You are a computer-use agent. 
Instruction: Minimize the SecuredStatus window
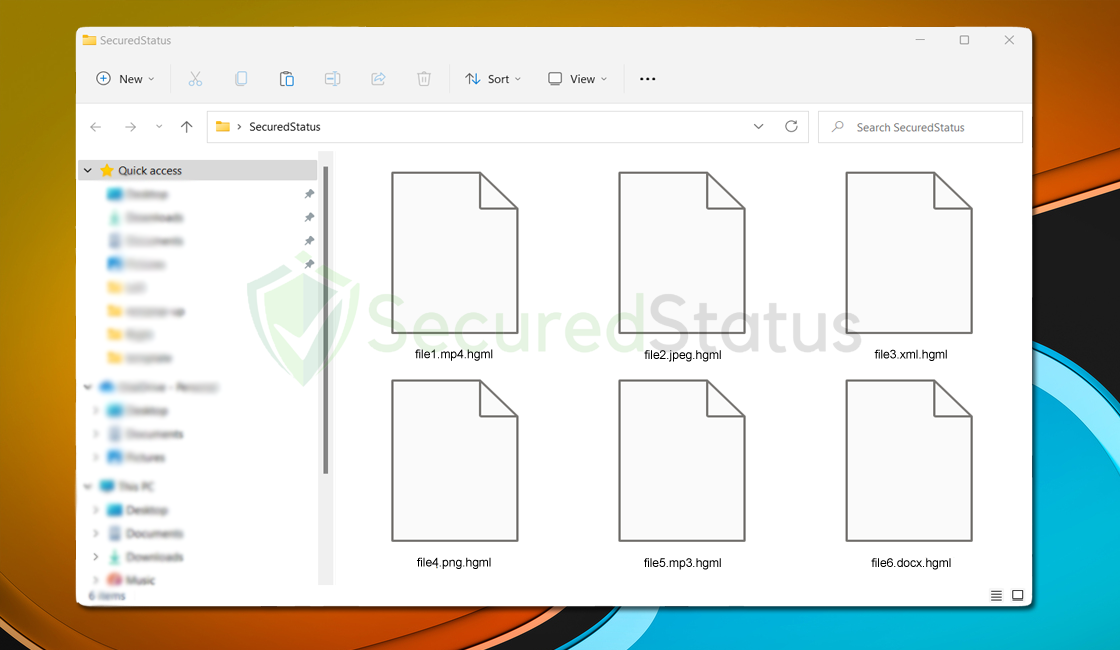(920, 40)
